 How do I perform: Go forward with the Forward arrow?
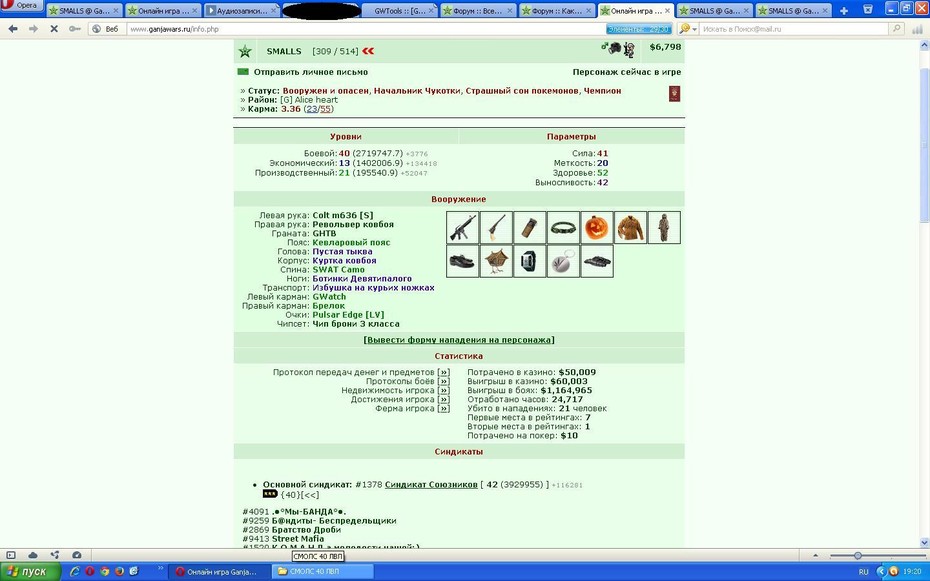33,28
